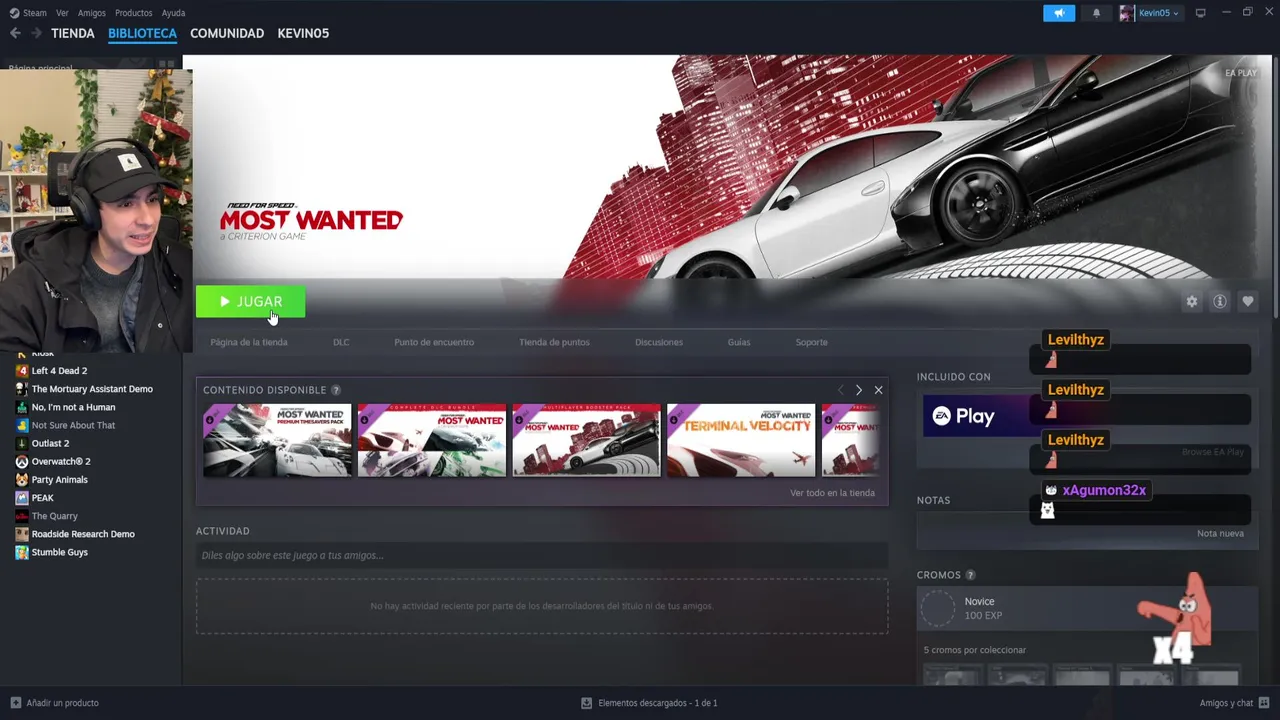Click the Overwatch 2 game icon
This screenshot has width=1280, height=720.
[x=21, y=462]
